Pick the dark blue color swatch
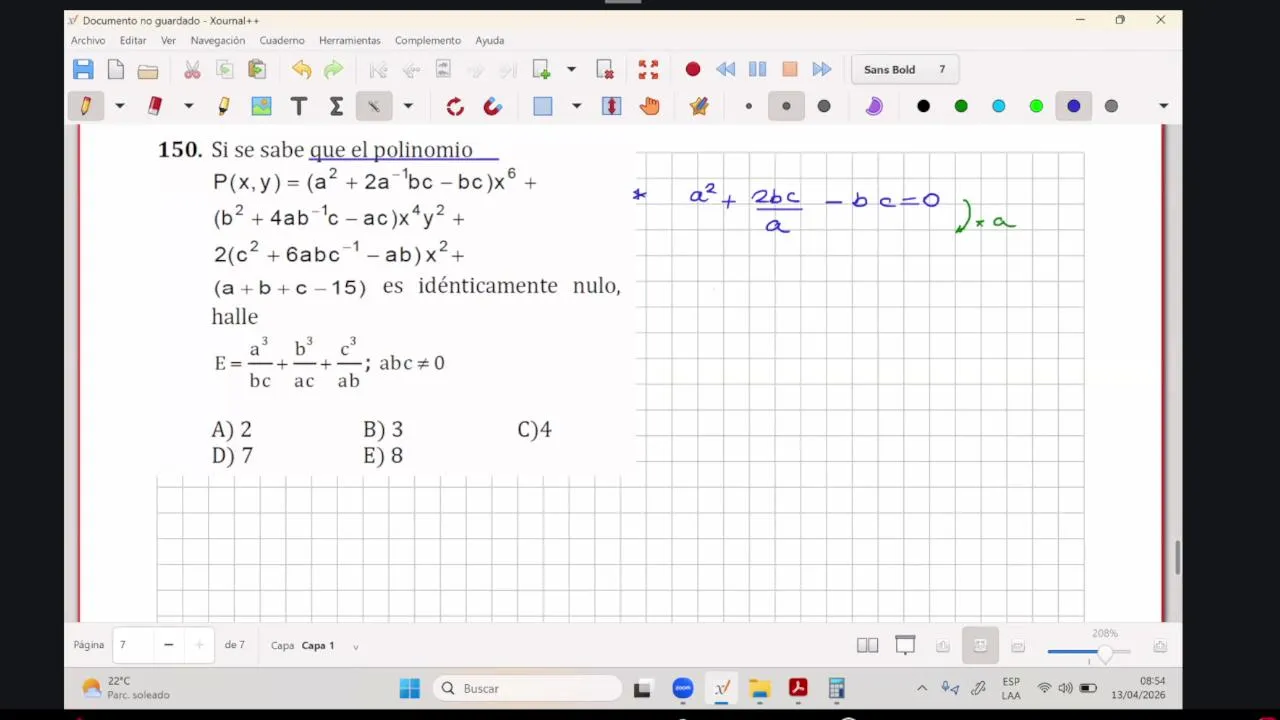This screenshot has width=1280, height=720. tap(1074, 106)
